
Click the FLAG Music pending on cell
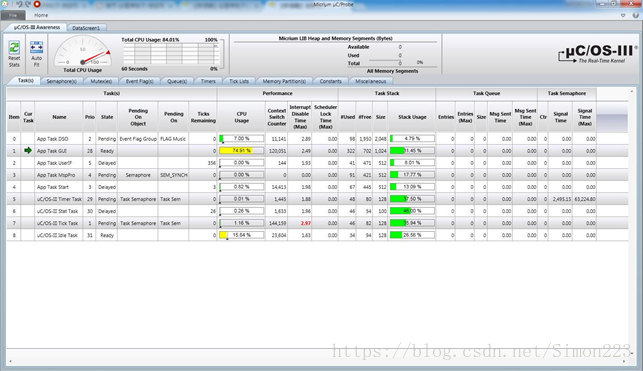[173, 139]
